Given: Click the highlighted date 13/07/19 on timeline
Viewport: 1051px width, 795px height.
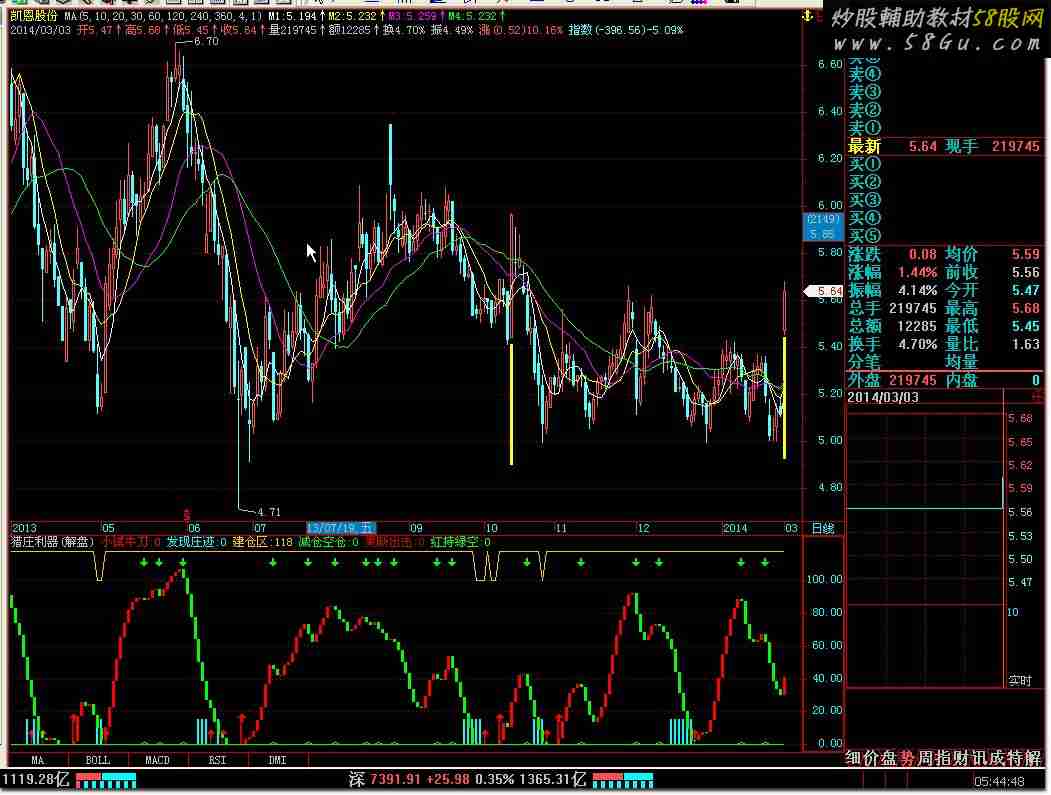Looking at the screenshot, I should pyautogui.click(x=341, y=528).
